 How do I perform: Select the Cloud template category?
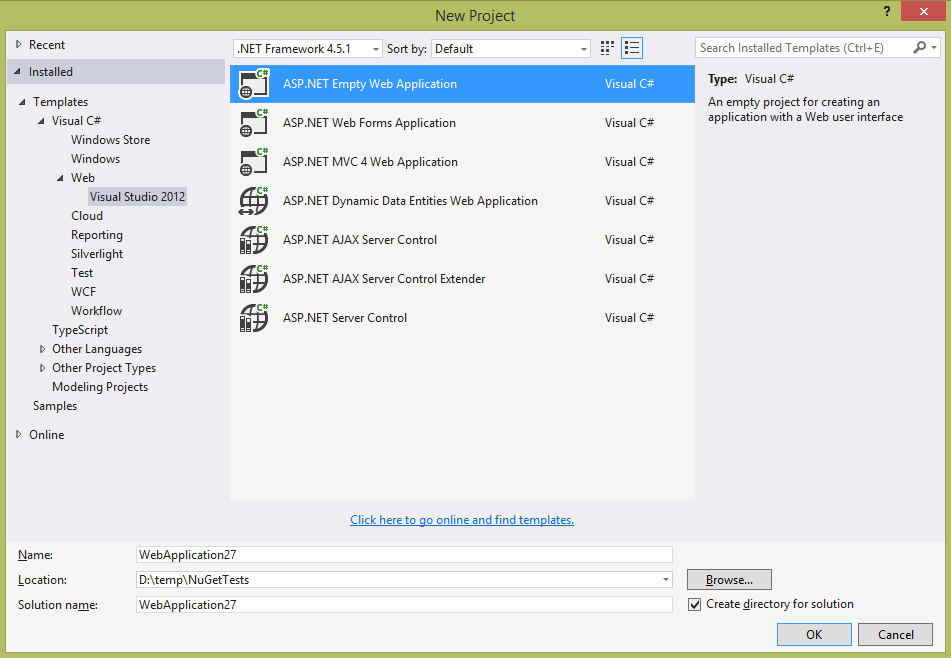coord(87,216)
